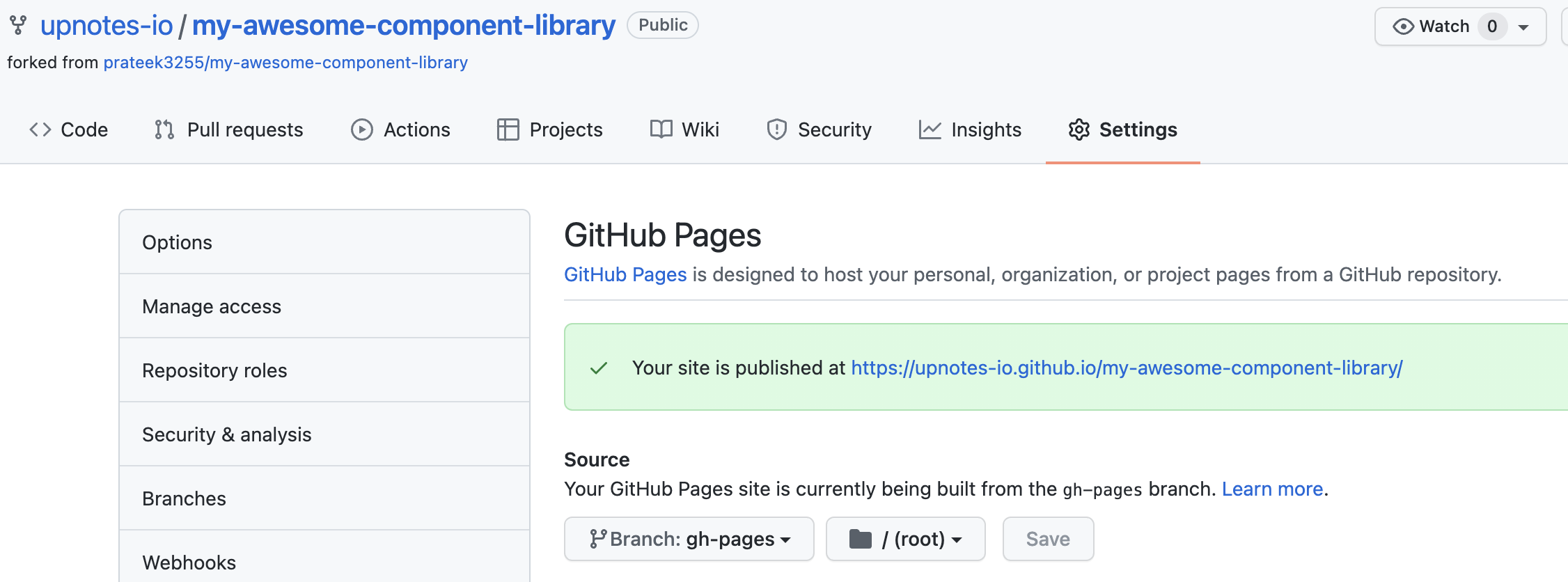Click the Source section heading
This screenshot has width=1568, height=582.
(597, 459)
